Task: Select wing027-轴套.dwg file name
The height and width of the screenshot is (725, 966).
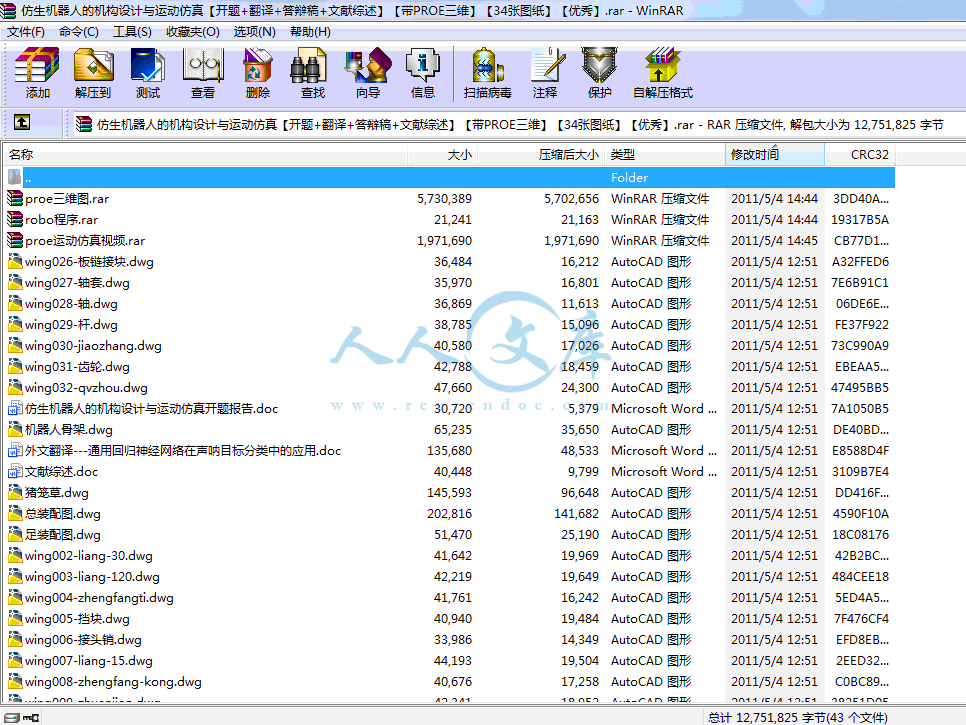Action: pyautogui.click(x=78, y=283)
